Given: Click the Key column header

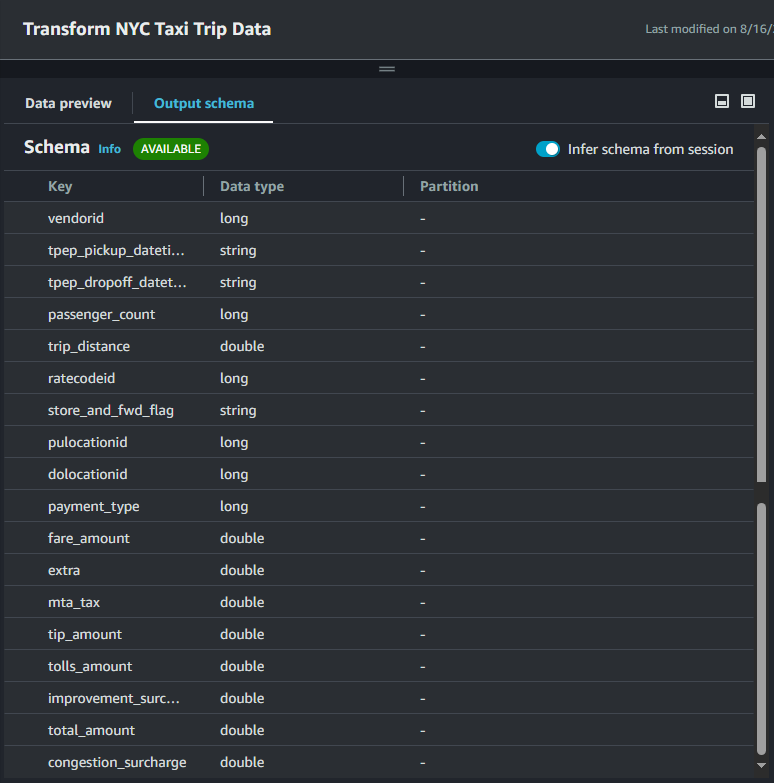Looking at the screenshot, I should (60, 186).
